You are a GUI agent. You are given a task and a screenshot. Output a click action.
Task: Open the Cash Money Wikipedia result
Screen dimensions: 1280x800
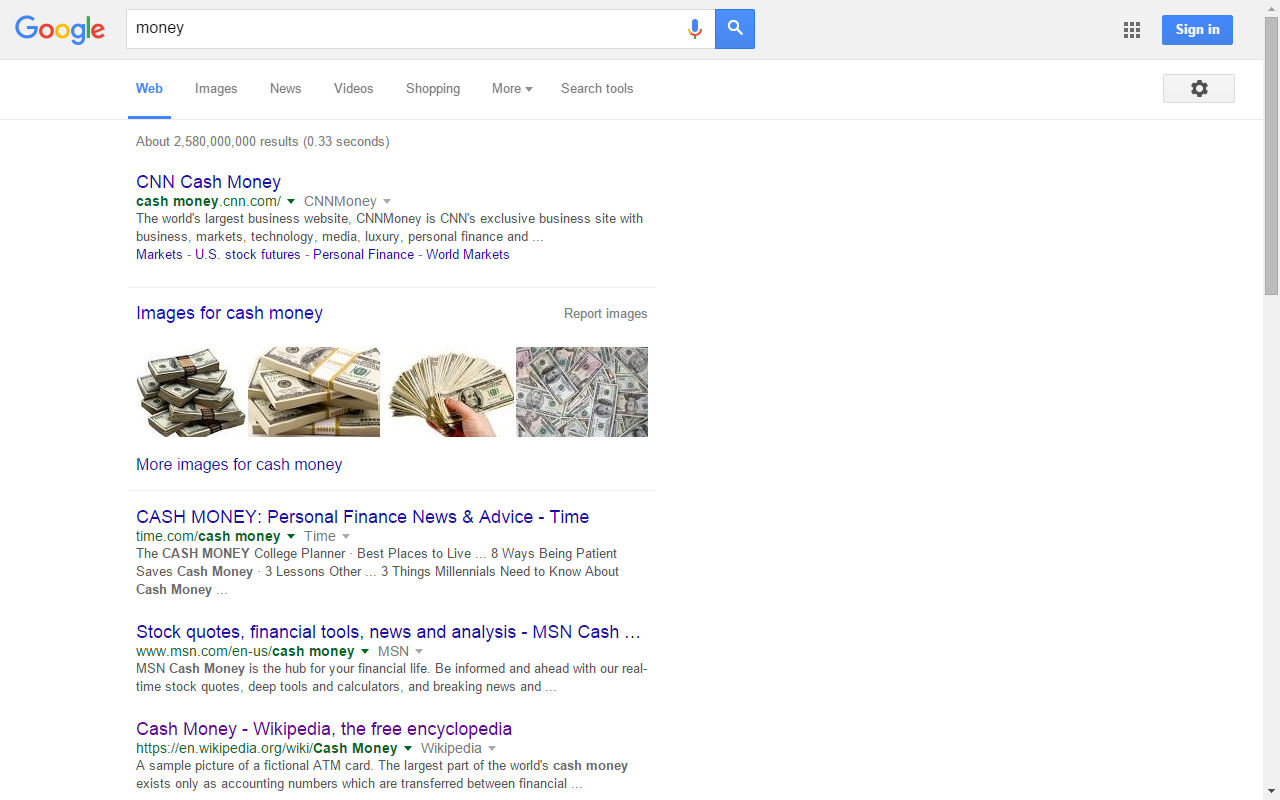tap(324, 729)
